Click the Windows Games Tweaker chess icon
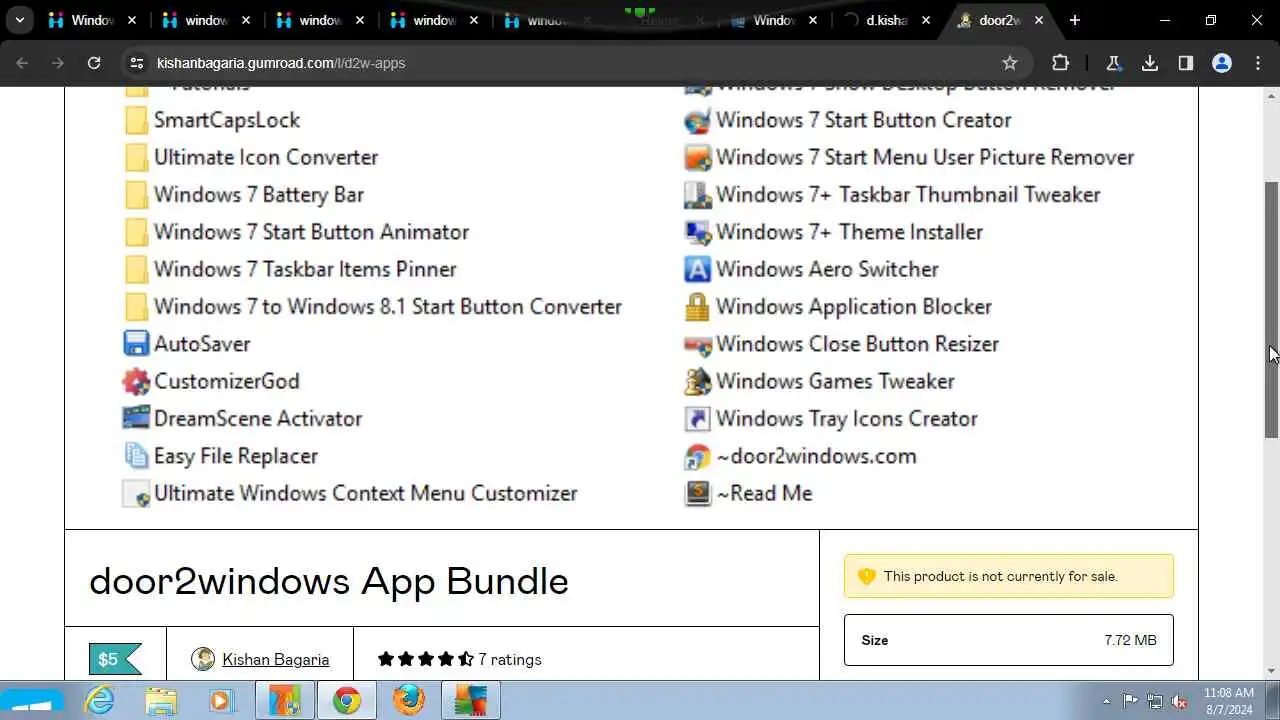 (697, 381)
